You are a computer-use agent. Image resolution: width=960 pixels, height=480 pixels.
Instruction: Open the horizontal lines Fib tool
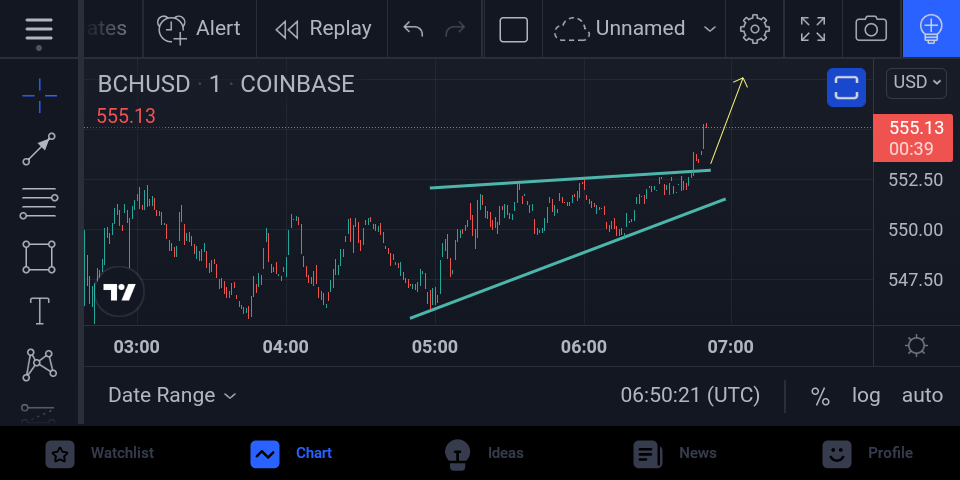coord(39,203)
